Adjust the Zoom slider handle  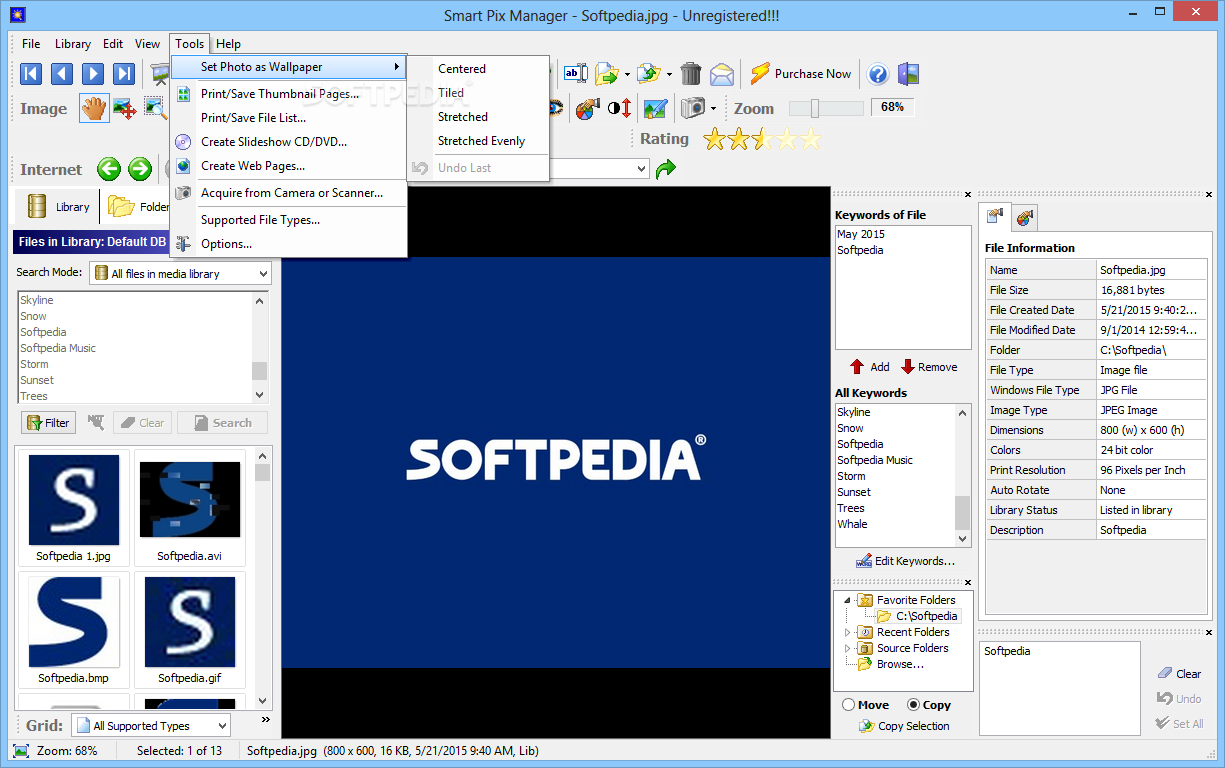(x=815, y=108)
